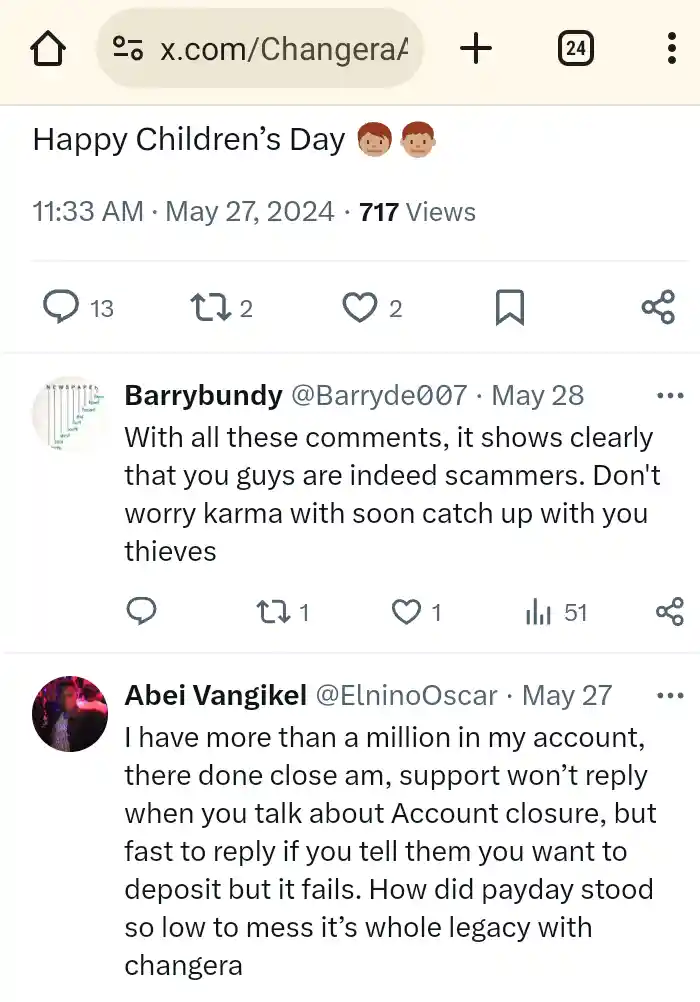Share the Happy Children's Day post
The image size is (700, 1002).
(x=658, y=307)
